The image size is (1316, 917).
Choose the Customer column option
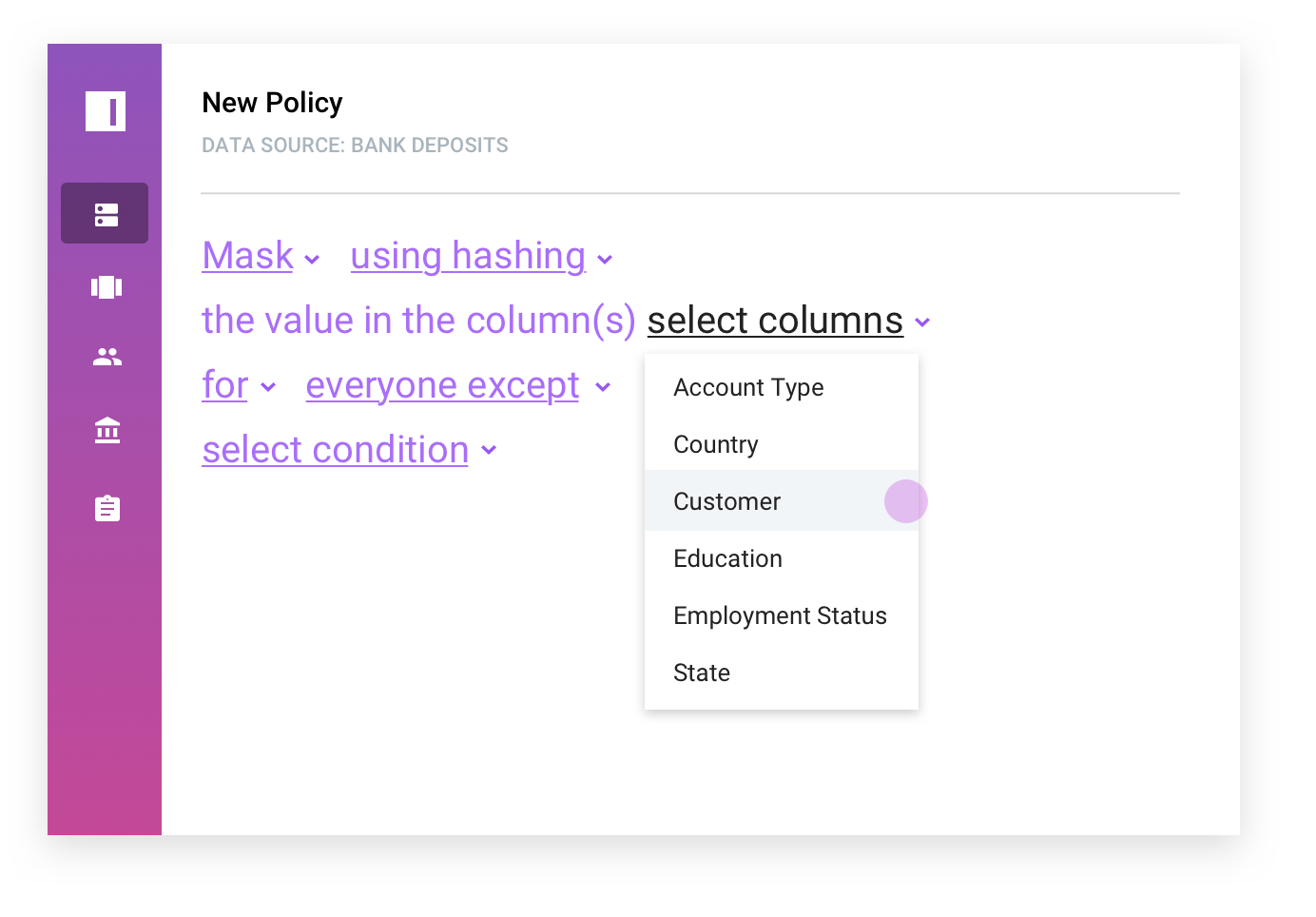[x=782, y=501]
